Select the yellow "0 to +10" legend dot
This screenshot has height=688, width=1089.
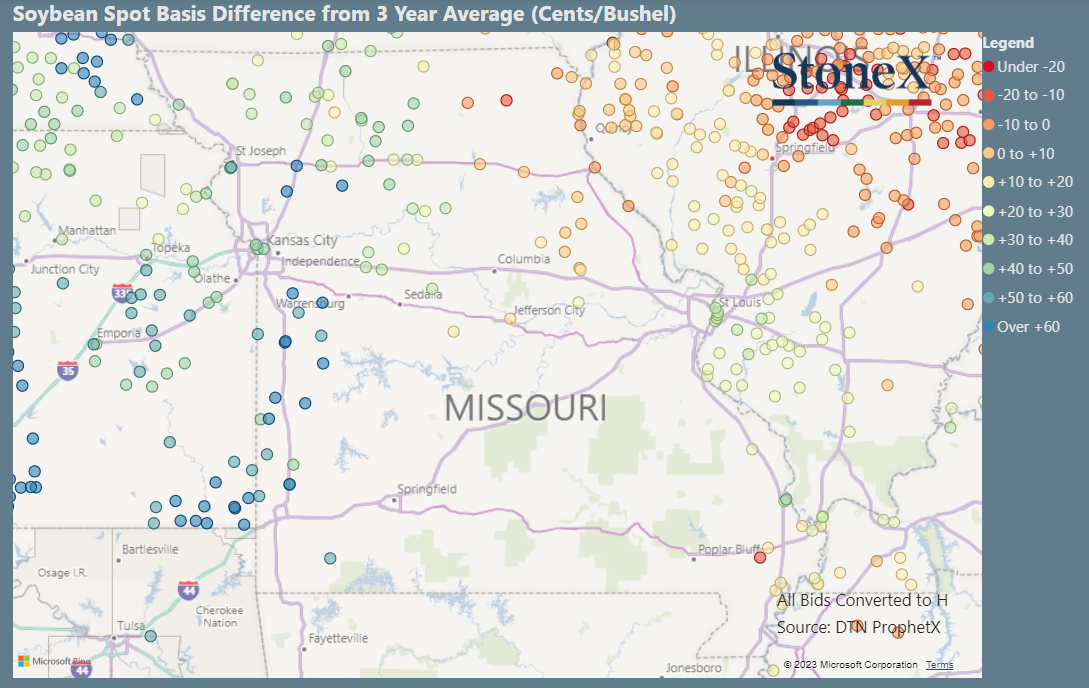(990, 154)
